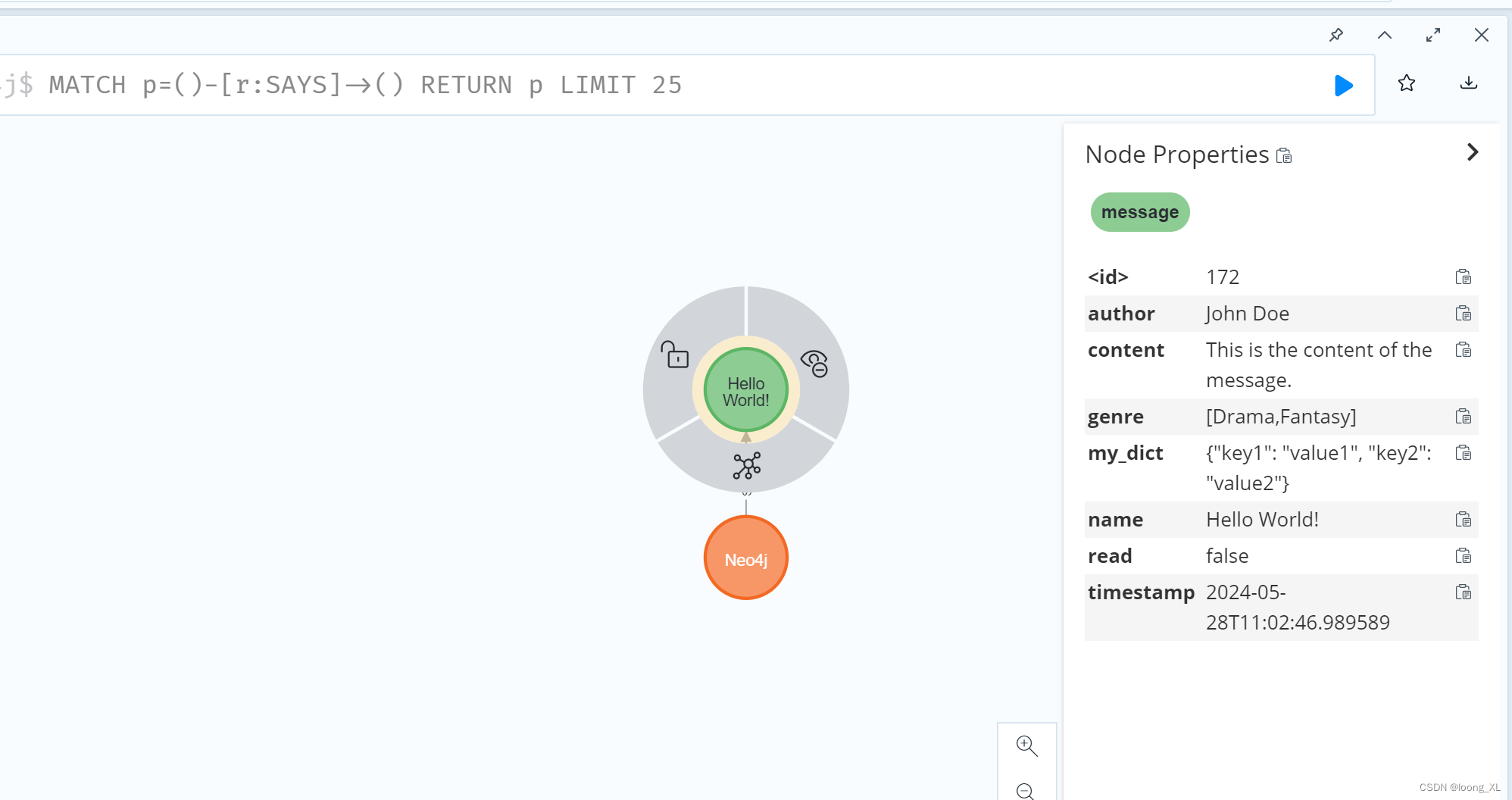Screen dimensions: 1512x800
Task: Copy the content property value
Action: [1464, 350]
